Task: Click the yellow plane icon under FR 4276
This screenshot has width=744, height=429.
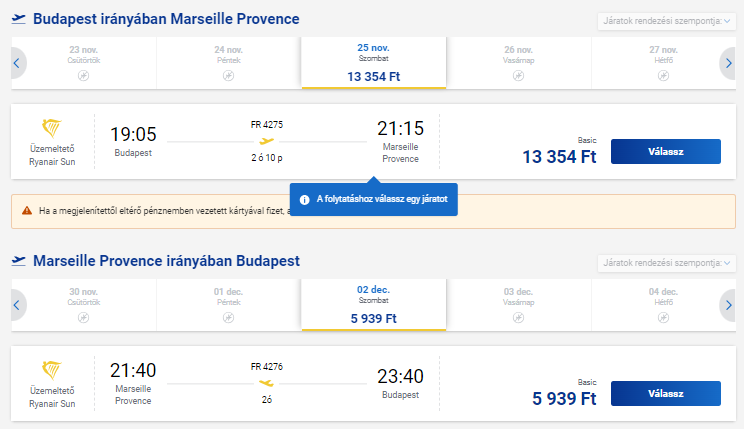Action: pos(267,383)
